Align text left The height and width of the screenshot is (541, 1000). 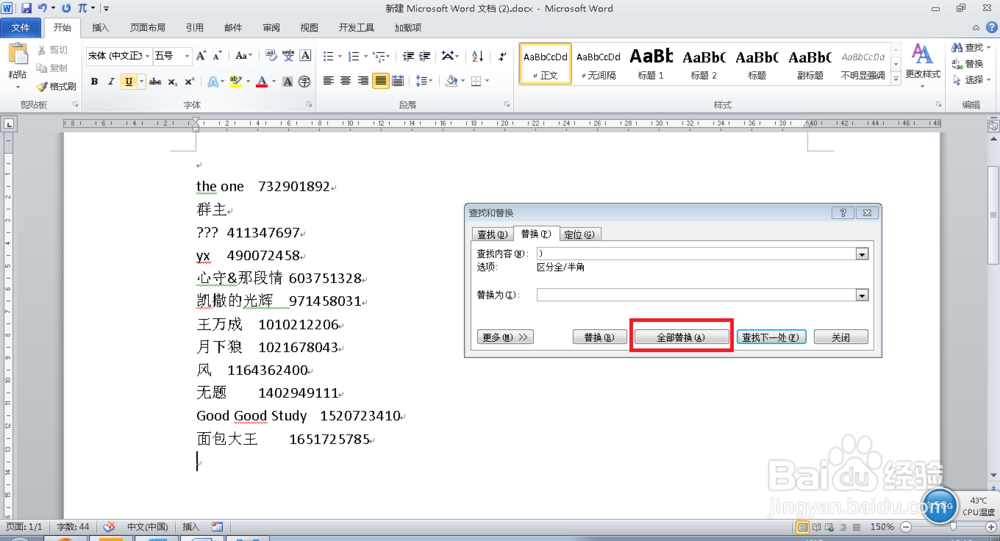pos(328,81)
